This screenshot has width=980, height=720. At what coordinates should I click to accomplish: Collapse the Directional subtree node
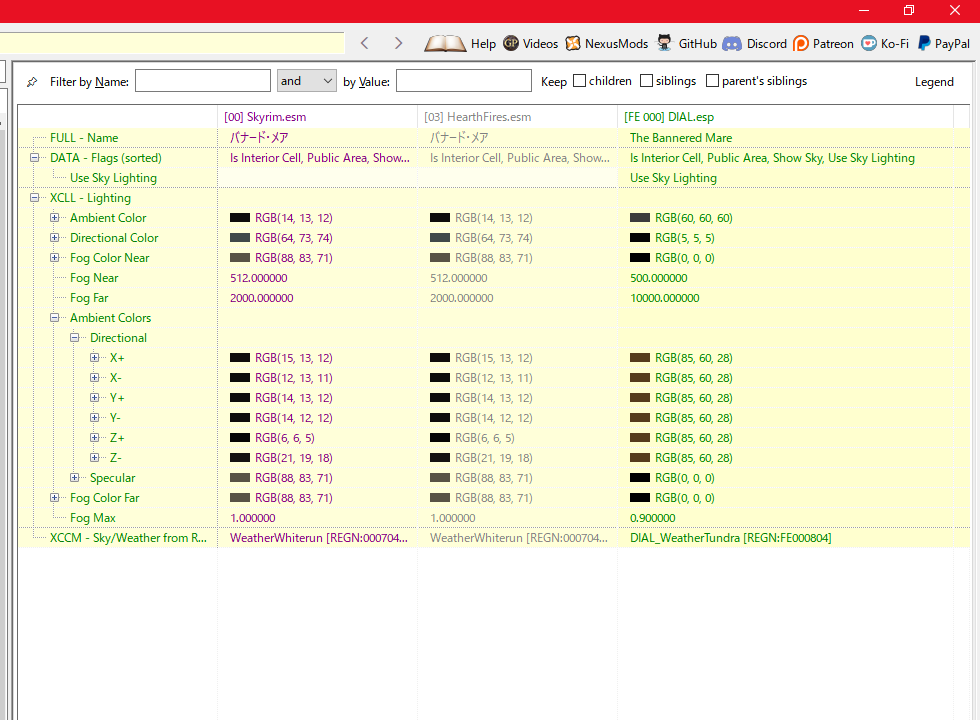(x=74, y=338)
